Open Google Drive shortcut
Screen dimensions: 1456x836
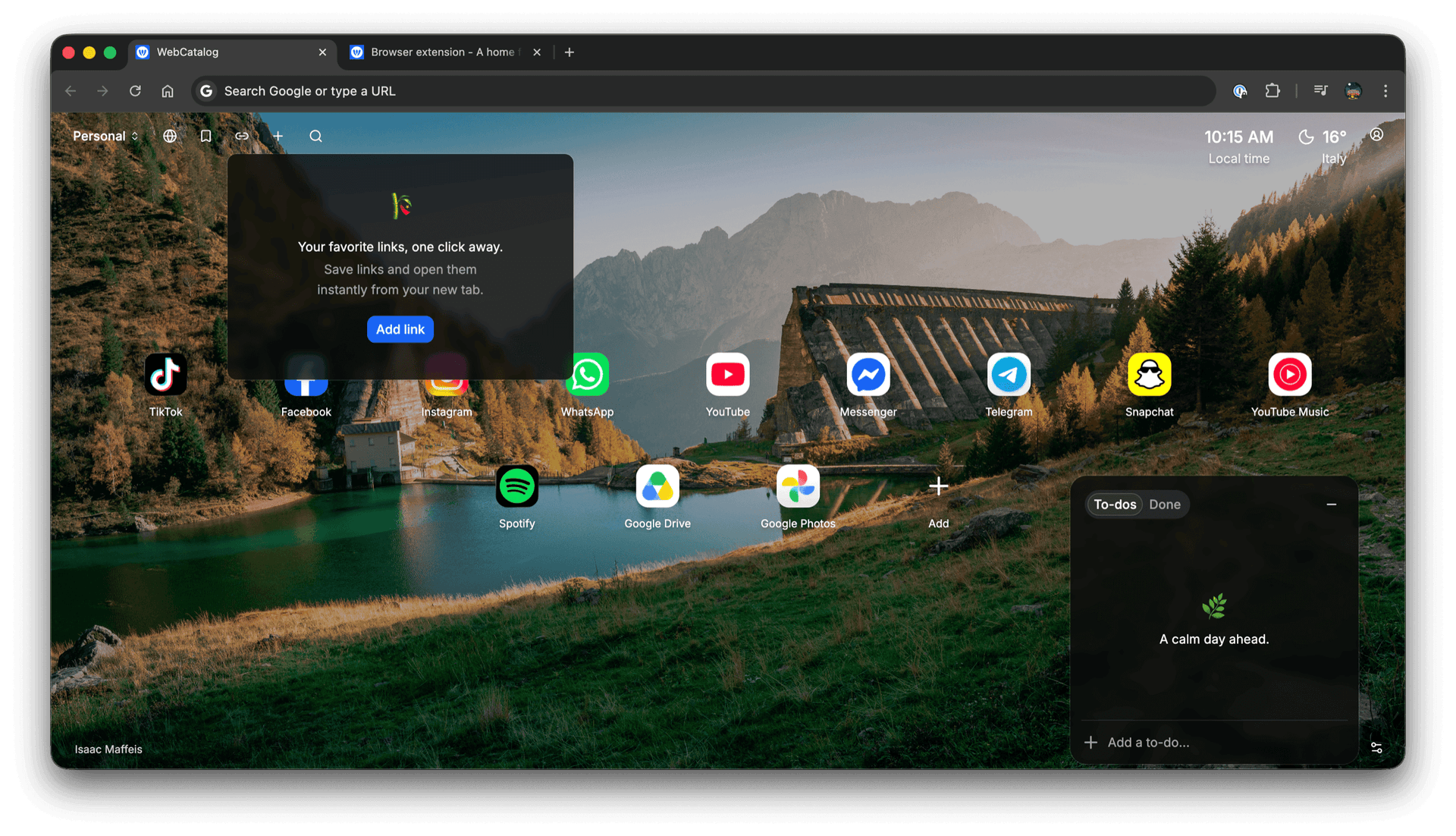657,486
